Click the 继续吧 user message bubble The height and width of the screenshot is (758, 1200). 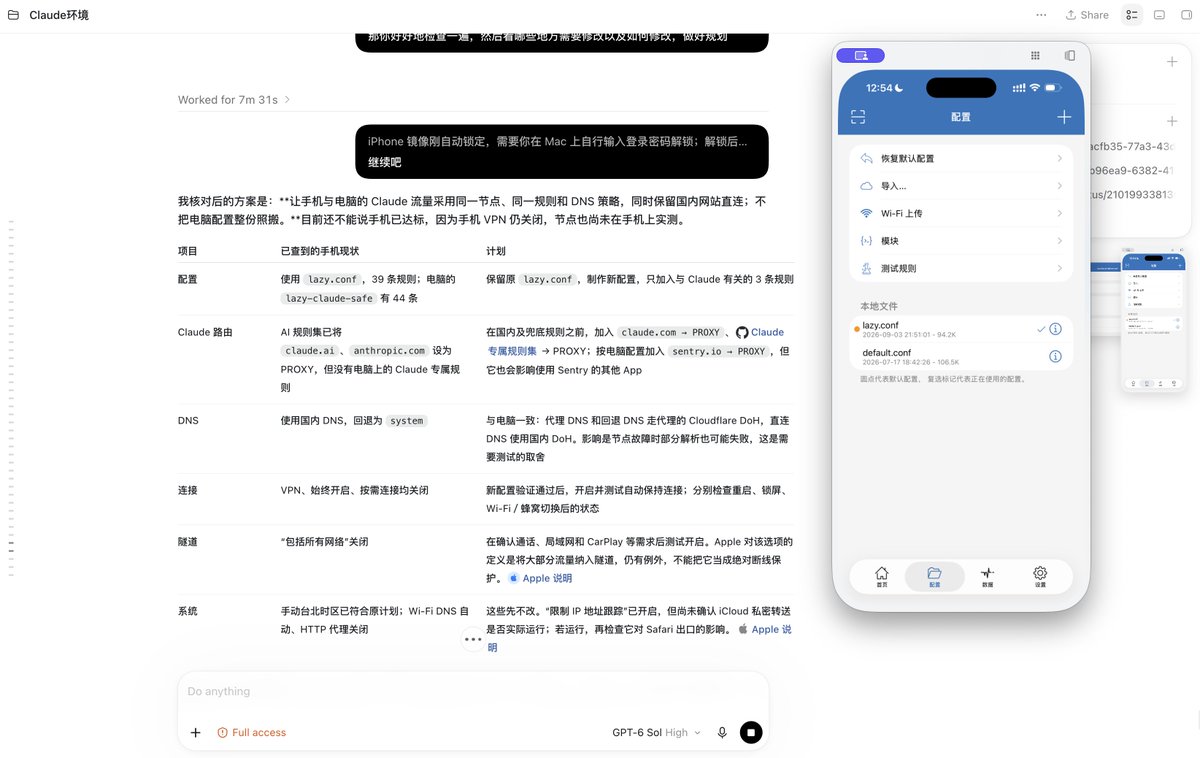[x=562, y=152]
